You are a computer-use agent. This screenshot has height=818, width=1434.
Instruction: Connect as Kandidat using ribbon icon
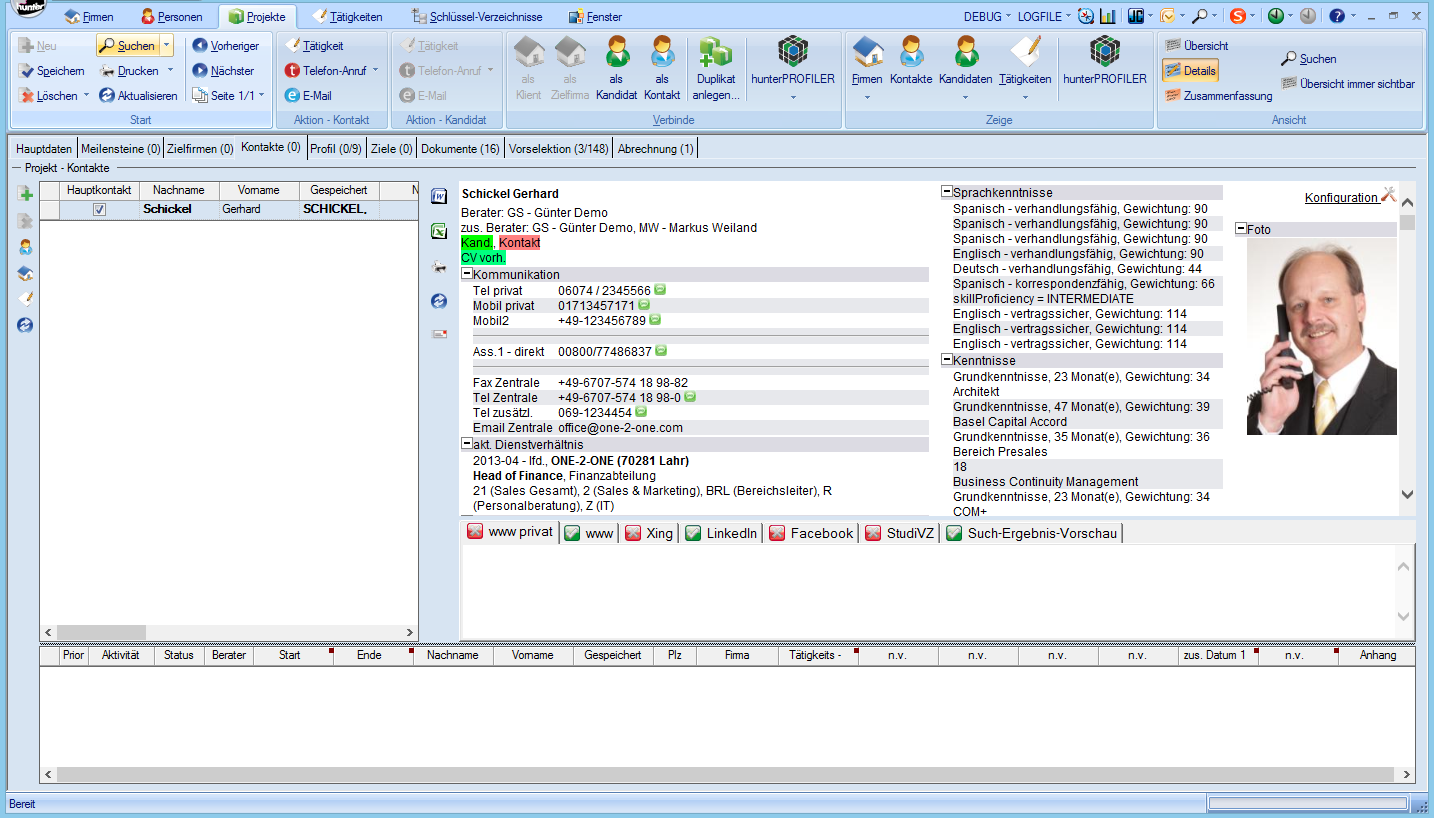click(616, 54)
